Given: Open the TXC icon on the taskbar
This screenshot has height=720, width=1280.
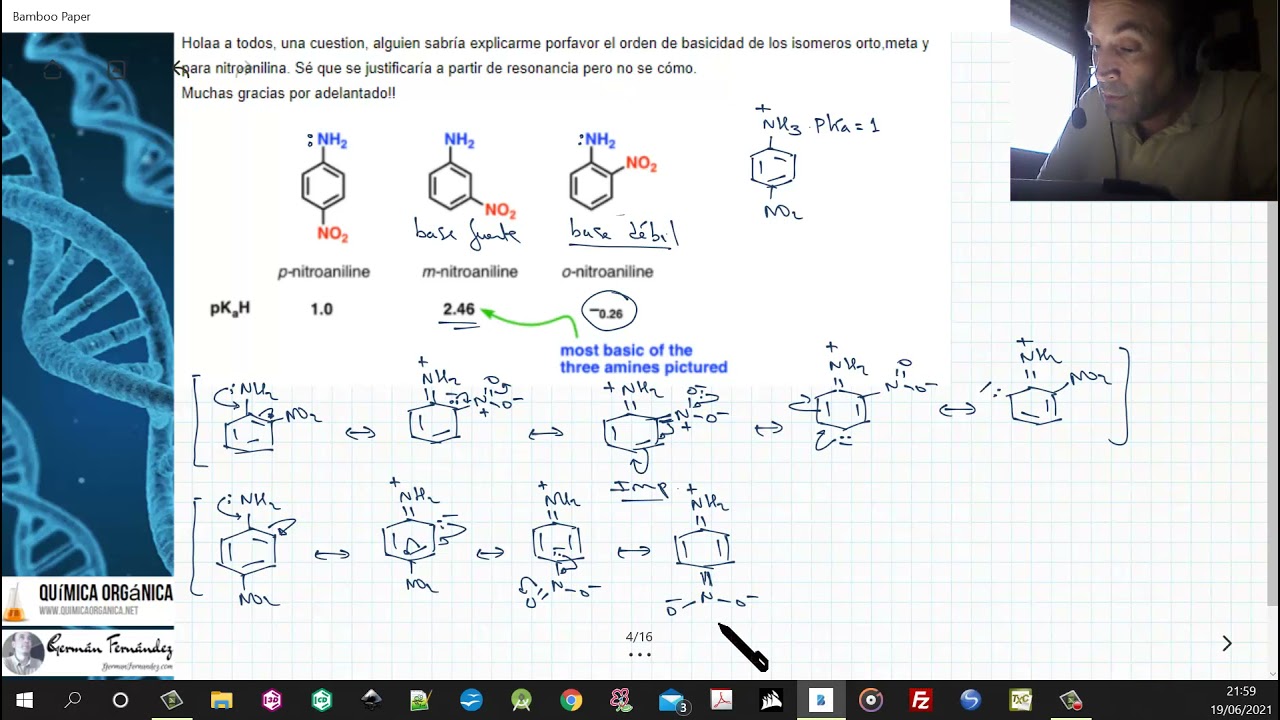Looking at the screenshot, I should [x=1021, y=700].
